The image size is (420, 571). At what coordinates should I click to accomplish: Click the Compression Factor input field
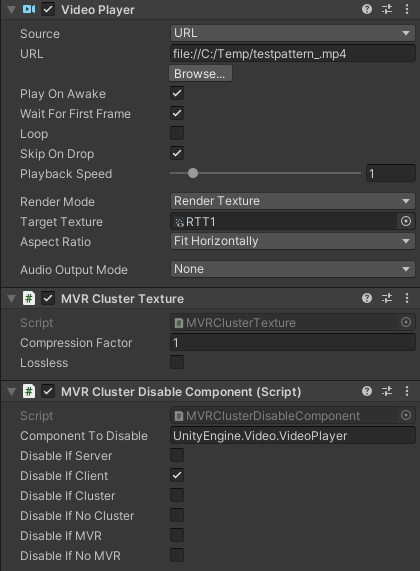[x=293, y=343]
